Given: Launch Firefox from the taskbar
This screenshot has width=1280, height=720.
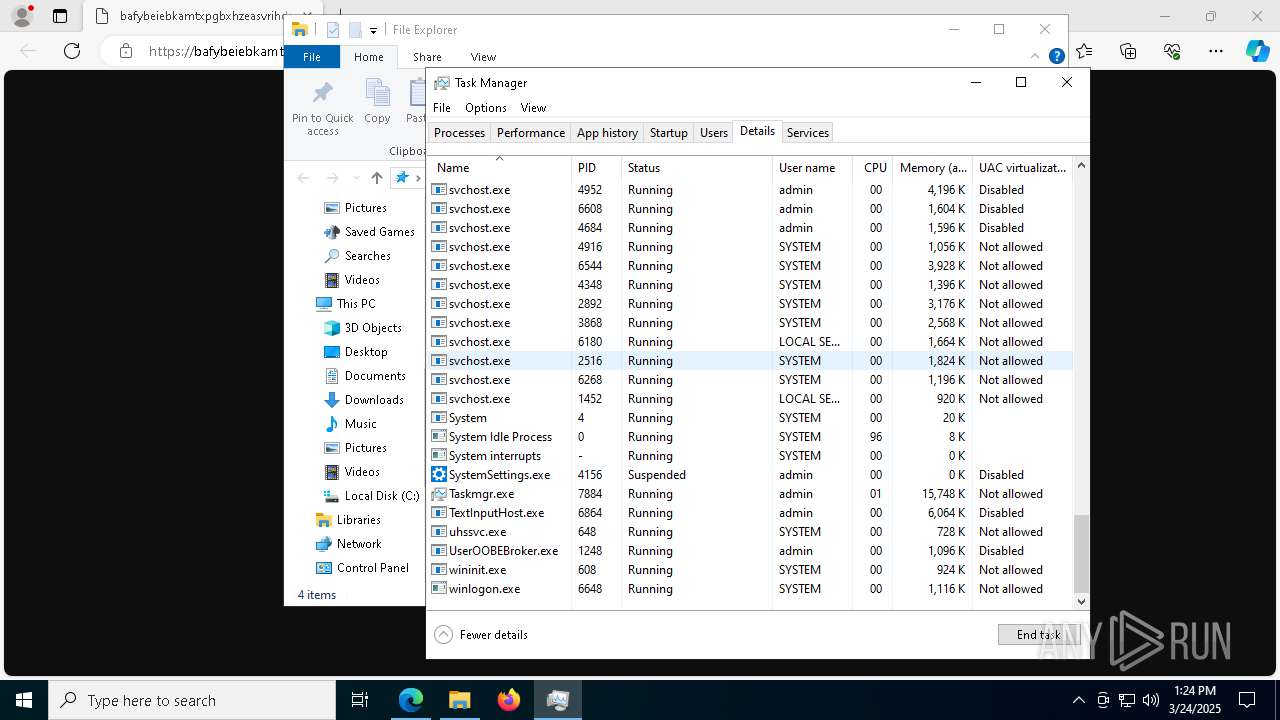Looking at the screenshot, I should coord(508,700).
